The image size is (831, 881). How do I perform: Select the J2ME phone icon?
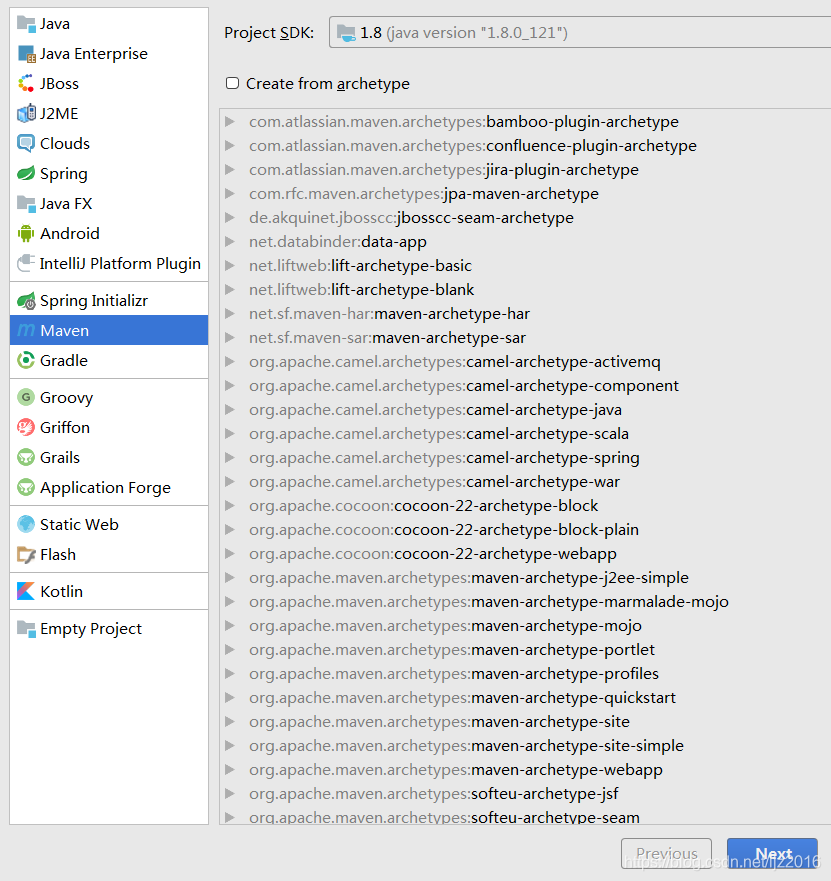[26, 113]
